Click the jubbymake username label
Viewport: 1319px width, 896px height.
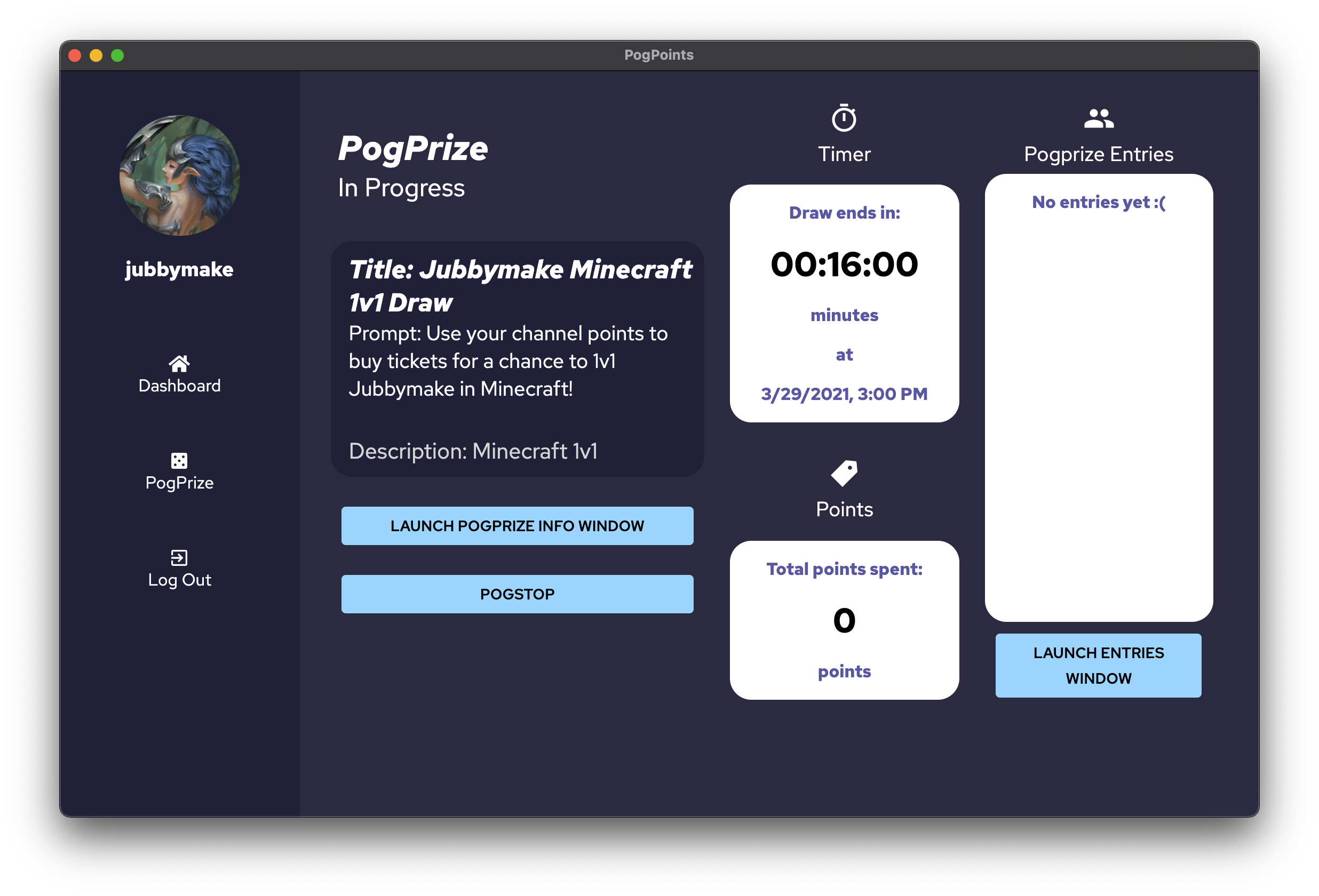[x=179, y=269]
